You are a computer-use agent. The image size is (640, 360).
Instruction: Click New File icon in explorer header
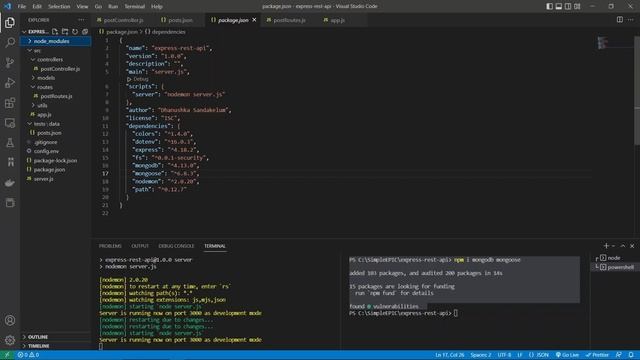(55, 31)
